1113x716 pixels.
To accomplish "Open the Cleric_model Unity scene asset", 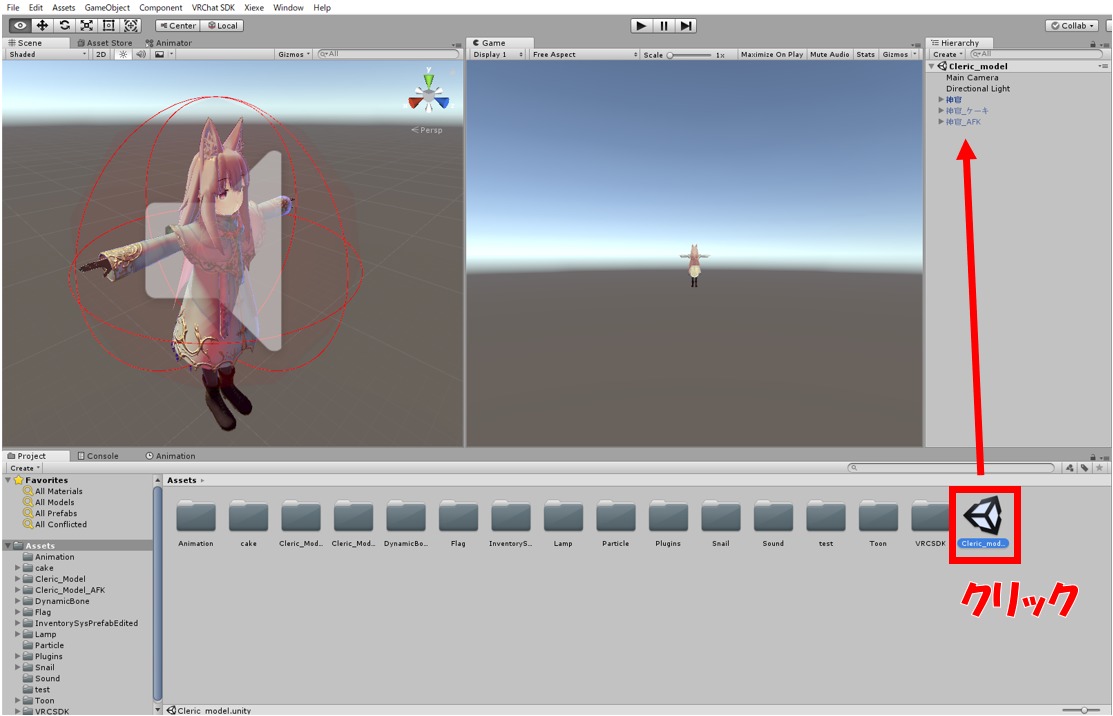I will tap(984, 517).
